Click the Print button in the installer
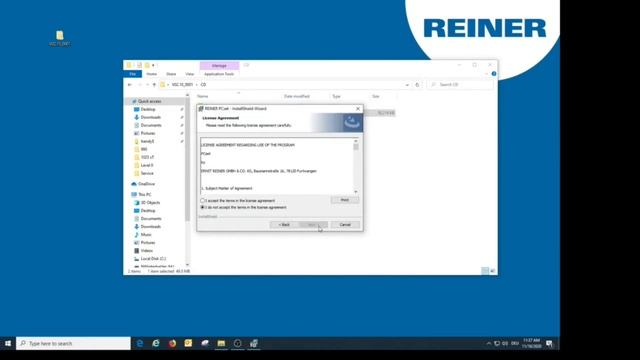The width and height of the screenshot is (640, 360). click(x=344, y=200)
